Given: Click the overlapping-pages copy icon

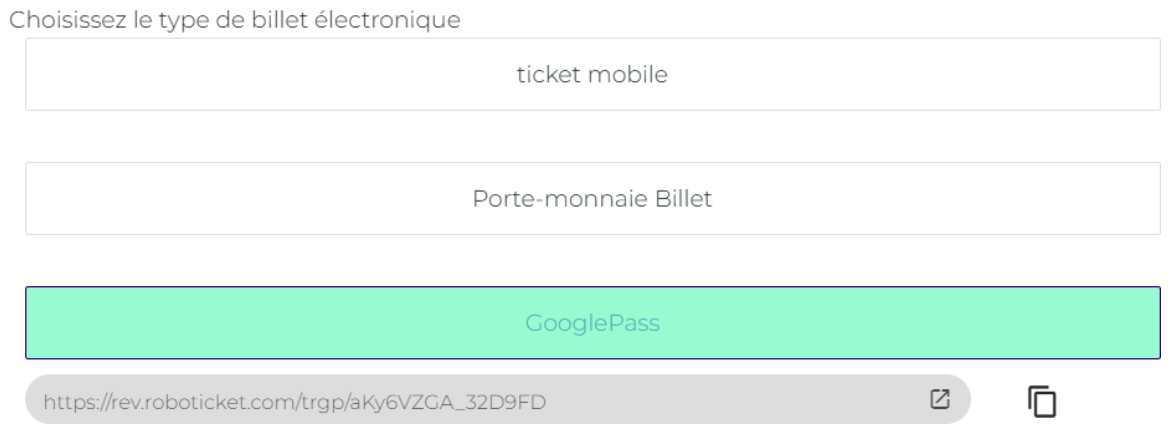Looking at the screenshot, I should [x=1042, y=401].
